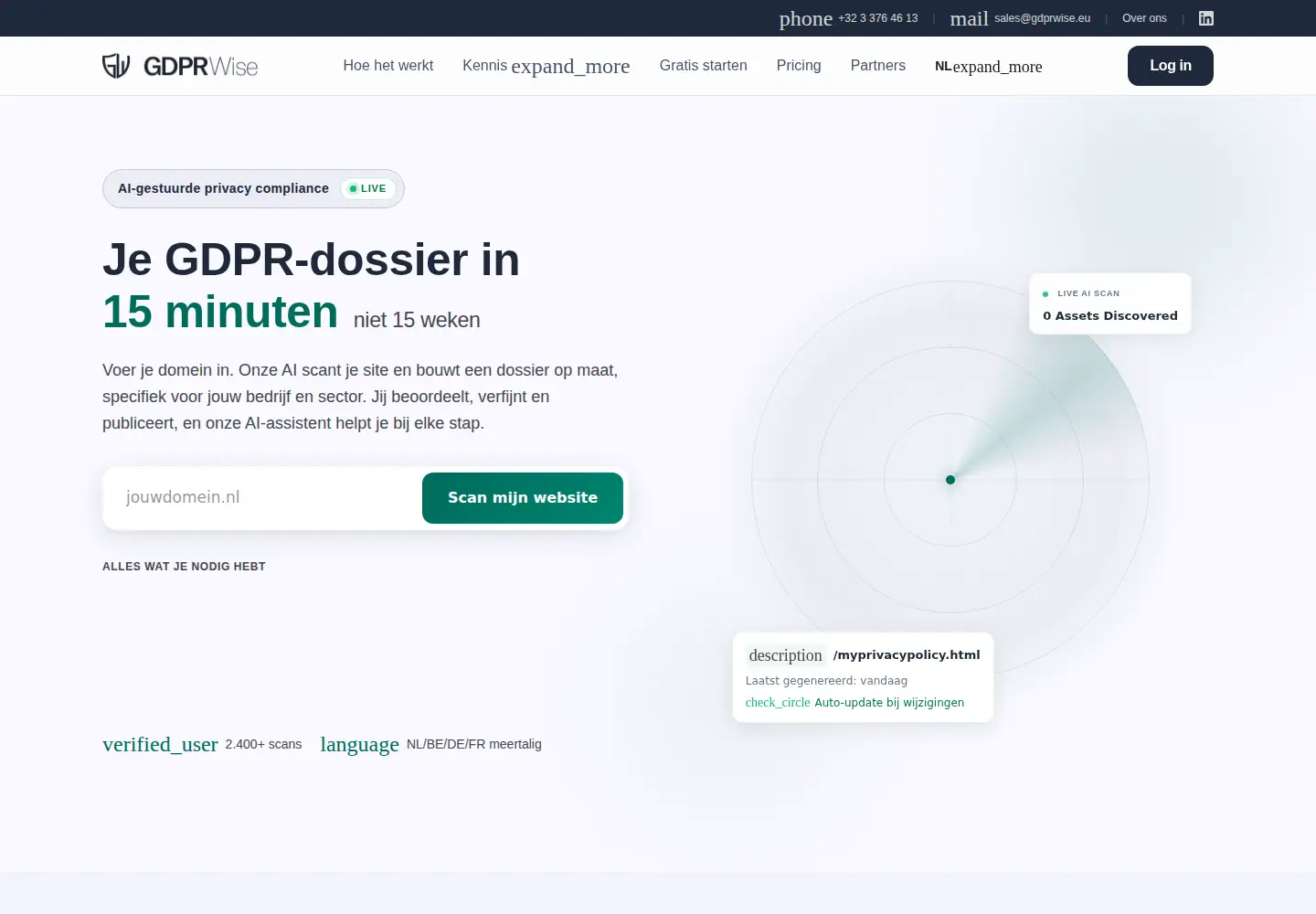Click the GDPRWise wordmark
1316x914 pixels.
click(x=201, y=66)
